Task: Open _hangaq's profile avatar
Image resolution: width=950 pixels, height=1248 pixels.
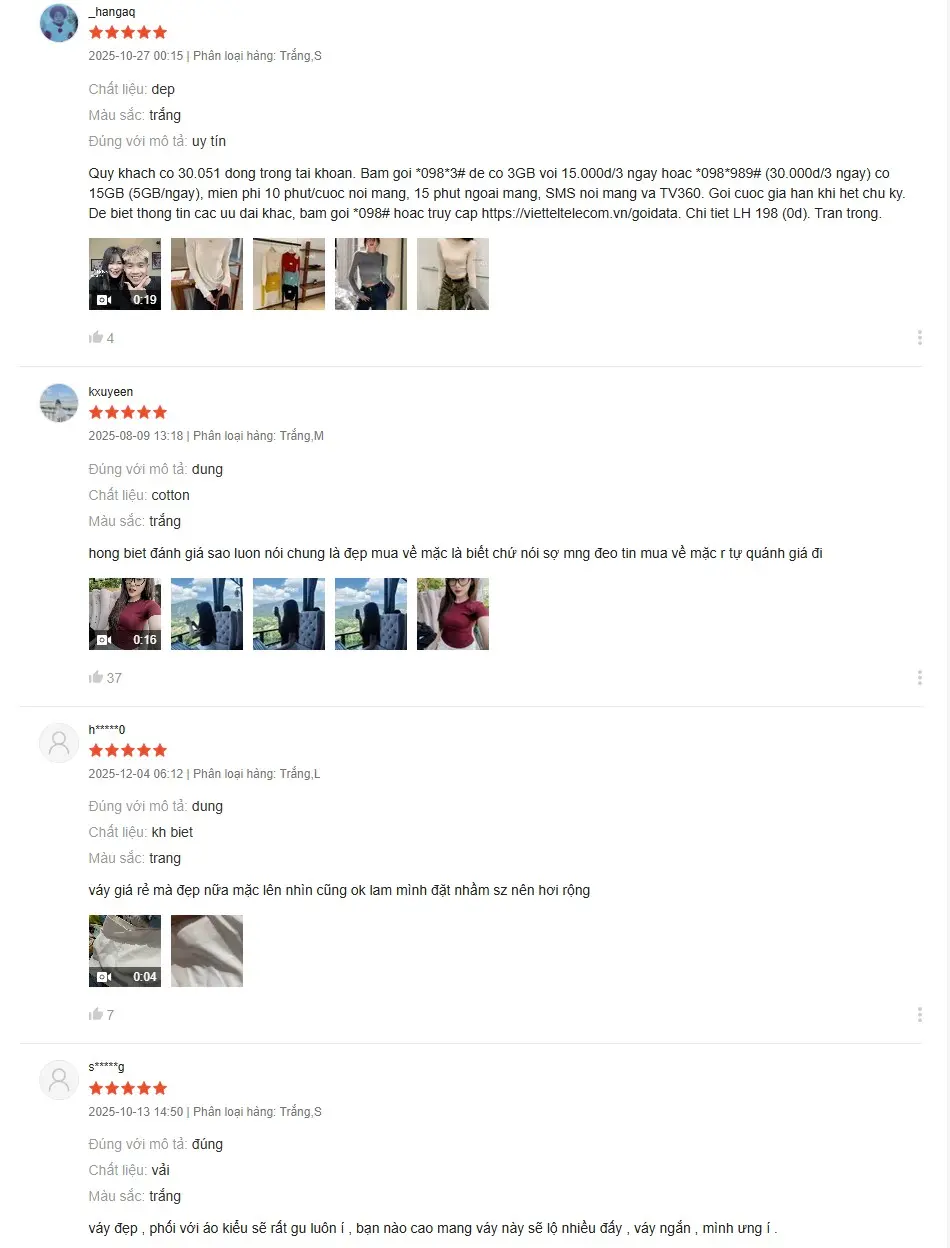Action: point(59,23)
